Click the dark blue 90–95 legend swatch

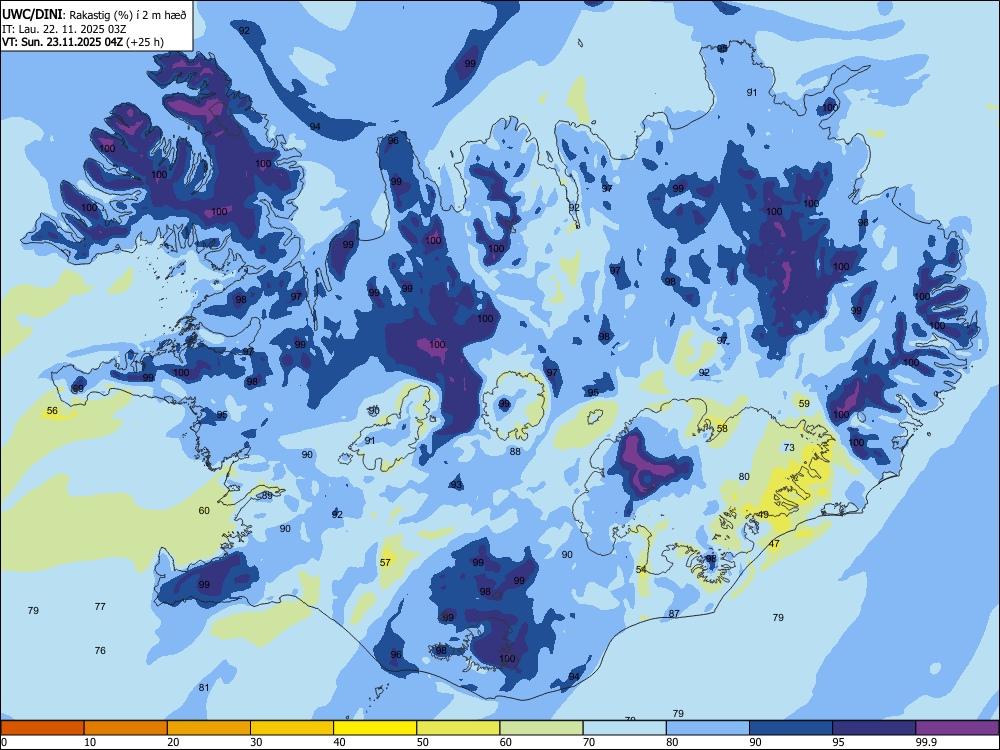click(791, 728)
